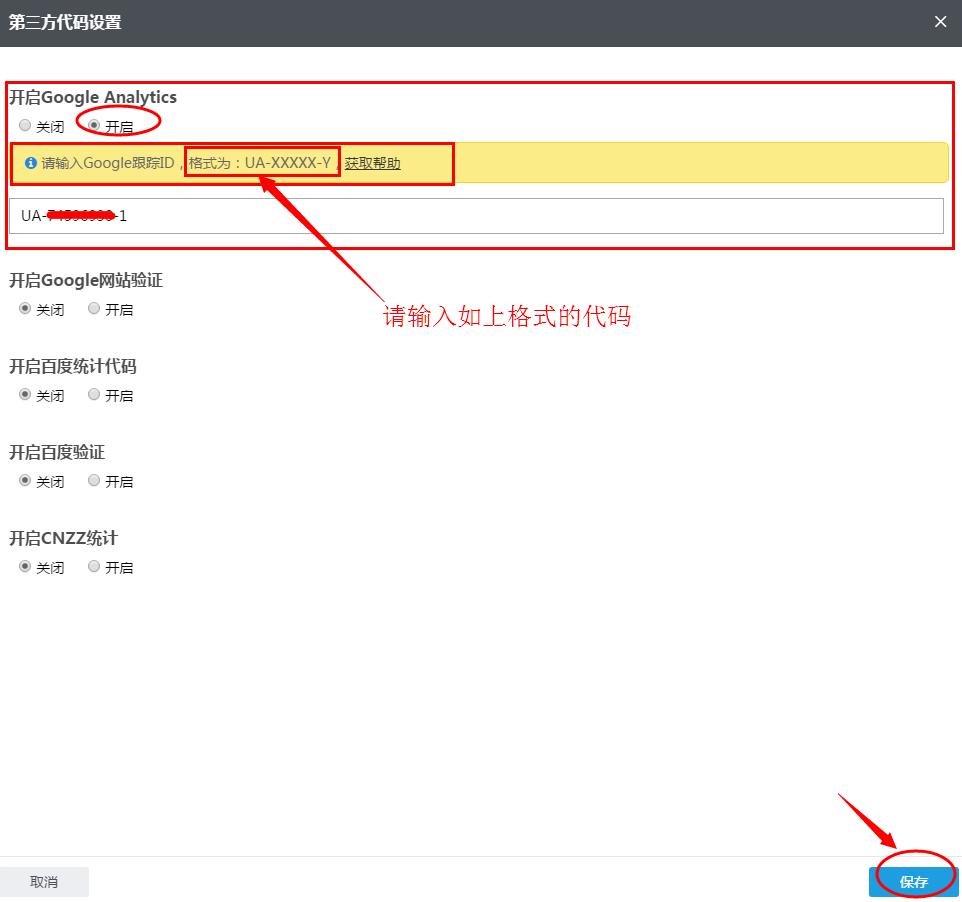
Task: Click the 开启Google Analytics section heading
Action: point(92,97)
